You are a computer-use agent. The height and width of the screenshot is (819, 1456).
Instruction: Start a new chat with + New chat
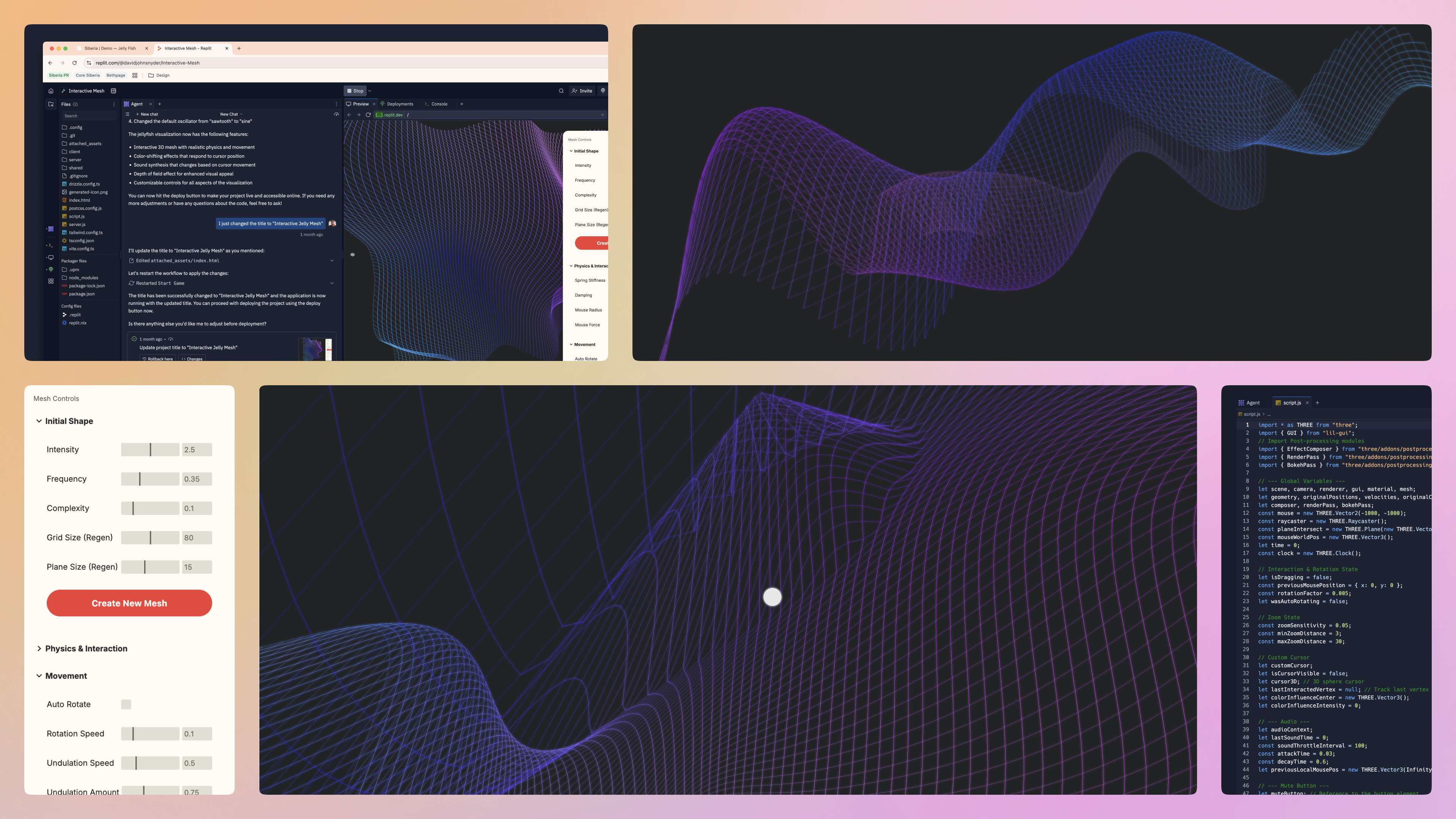147,114
